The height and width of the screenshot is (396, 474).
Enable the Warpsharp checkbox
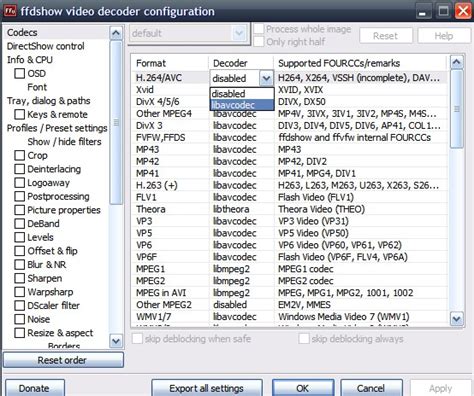(x=20, y=292)
